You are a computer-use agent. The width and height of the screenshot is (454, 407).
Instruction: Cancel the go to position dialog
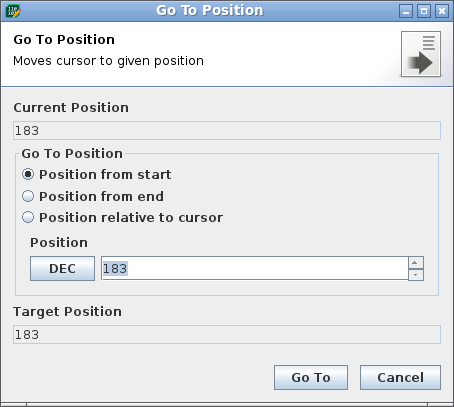click(x=400, y=377)
